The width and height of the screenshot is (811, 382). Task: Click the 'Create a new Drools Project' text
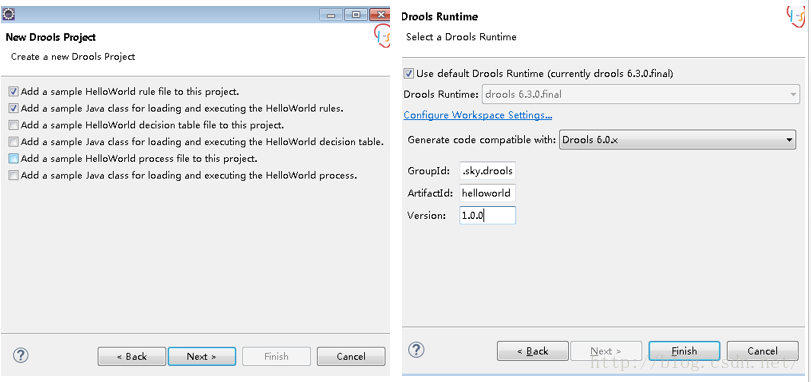[73, 56]
